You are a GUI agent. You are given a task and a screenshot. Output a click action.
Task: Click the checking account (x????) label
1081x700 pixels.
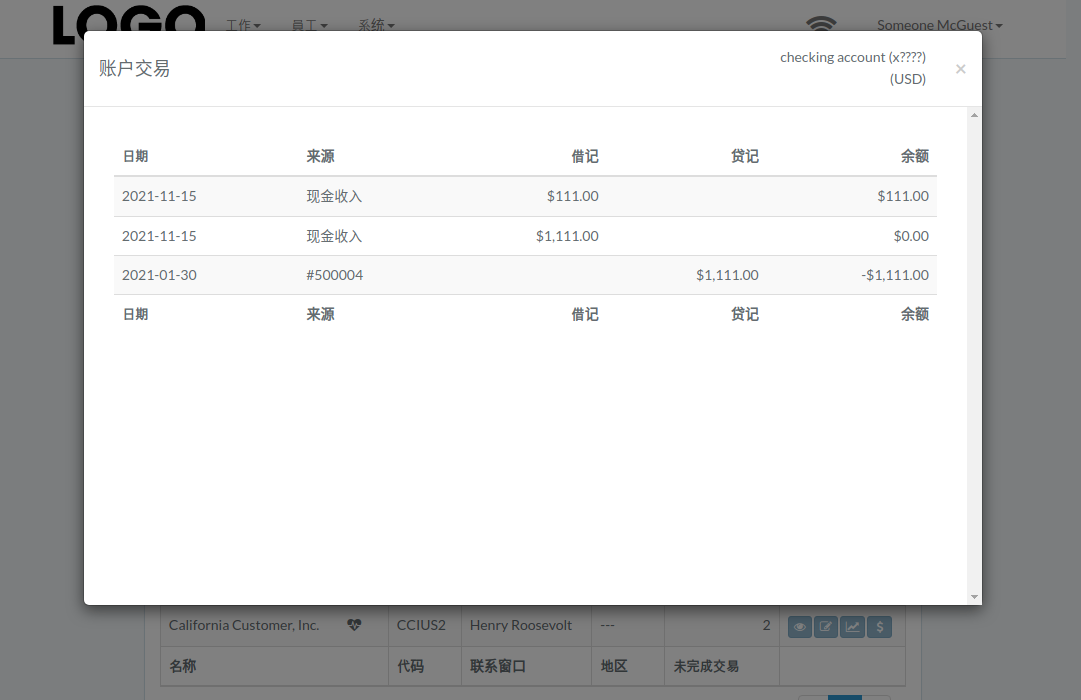(853, 57)
